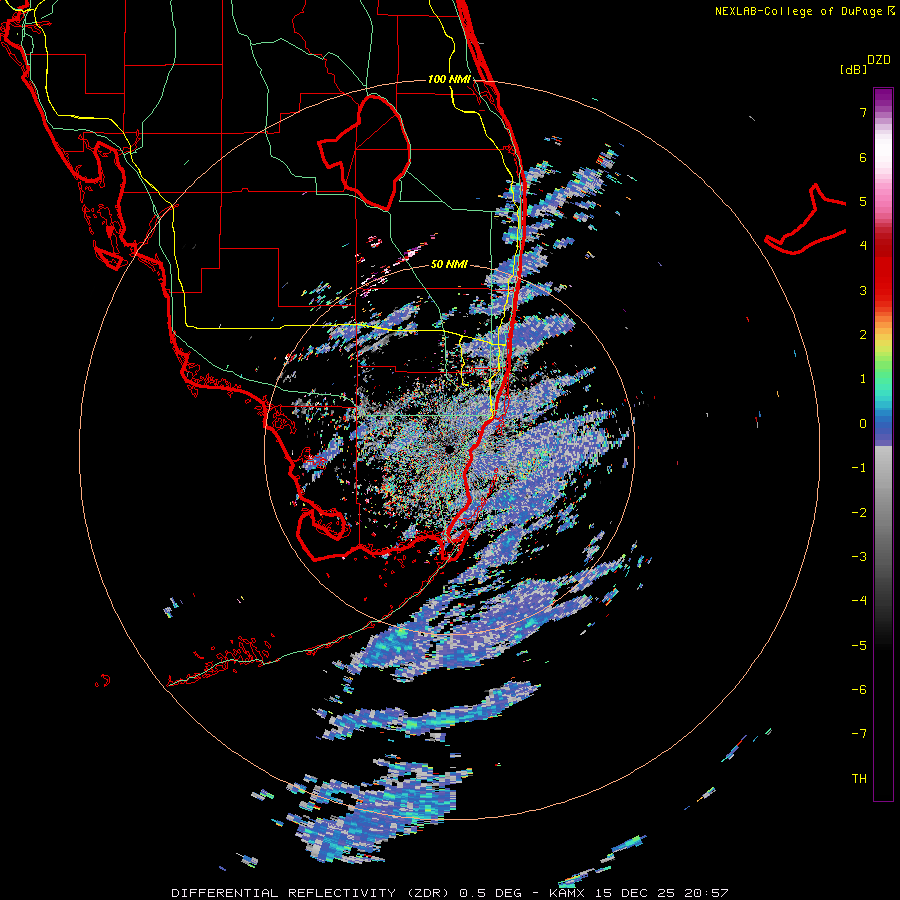Screen dimensions: 900x900
Task: Click the TH threshold label on the scale
Action: point(859,779)
